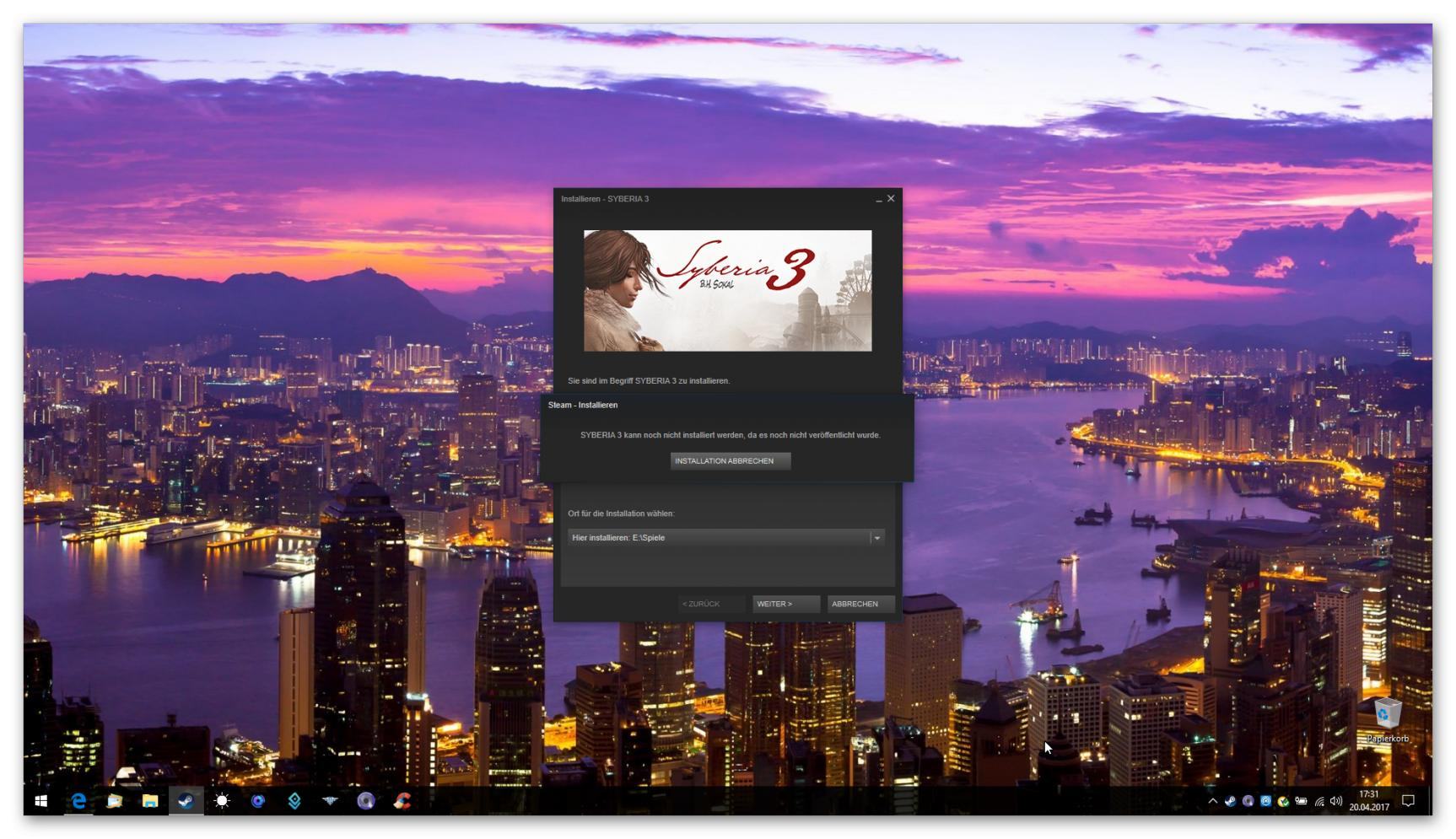Click the yellow checkmark security tray icon
The image size is (1456, 839).
point(1283,801)
